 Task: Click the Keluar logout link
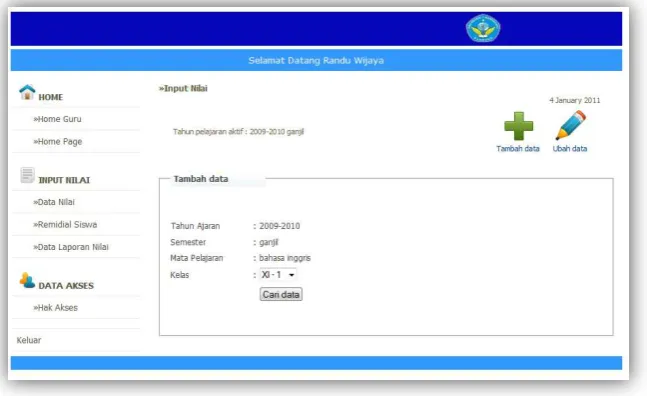[29, 340]
